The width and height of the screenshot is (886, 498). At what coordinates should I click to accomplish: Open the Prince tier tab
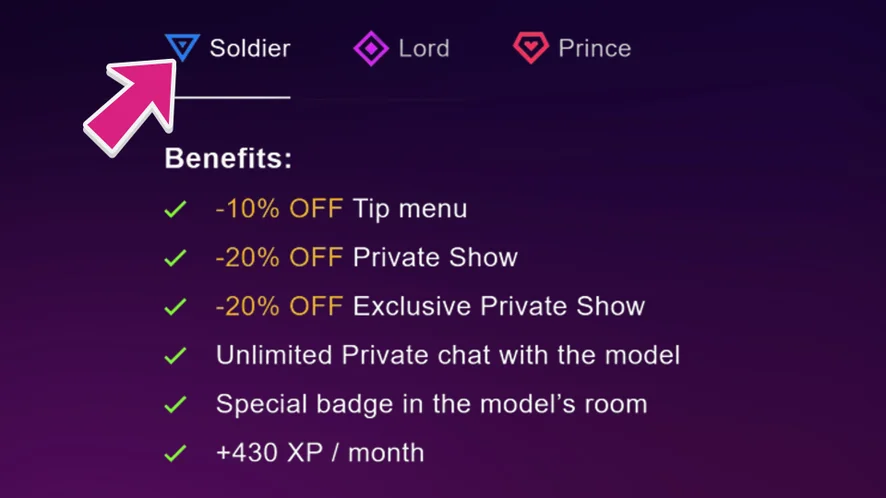tap(594, 48)
